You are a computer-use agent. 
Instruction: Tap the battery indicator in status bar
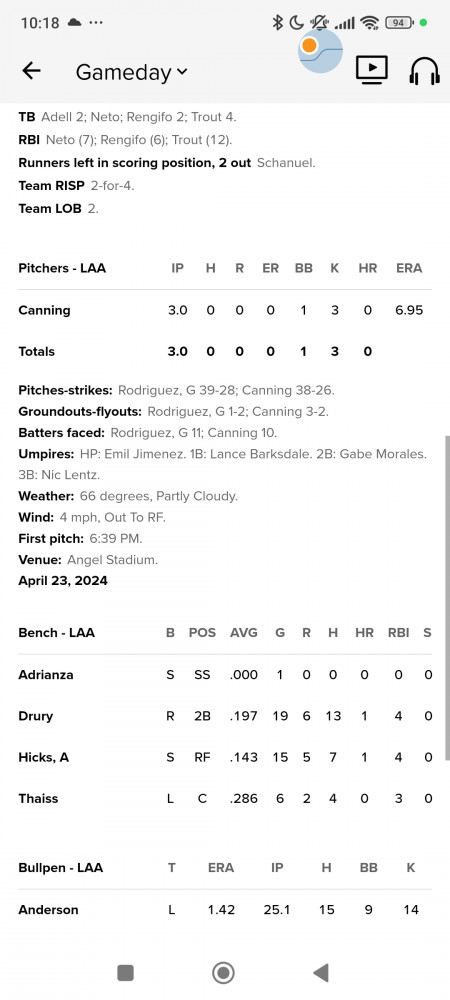[398, 23]
